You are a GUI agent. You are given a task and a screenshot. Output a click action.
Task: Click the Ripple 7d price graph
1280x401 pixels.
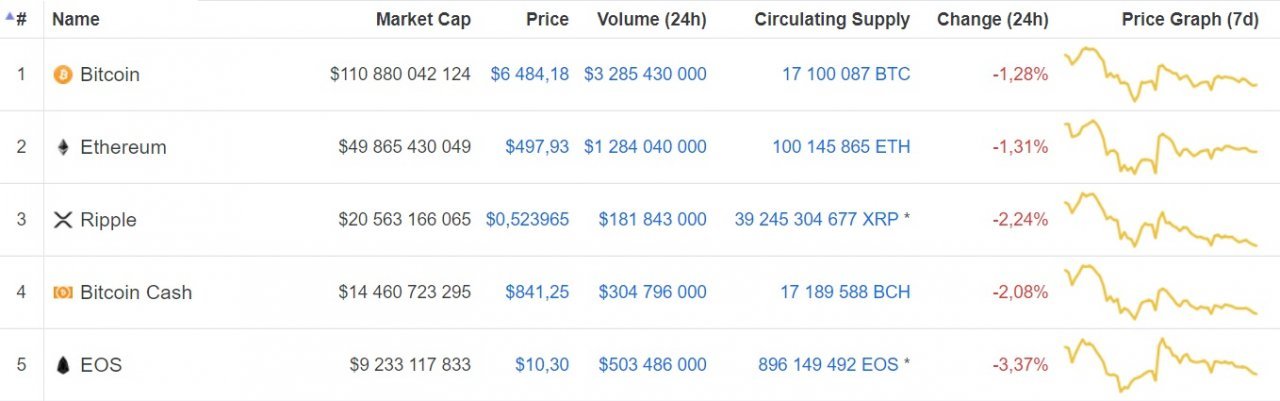point(1160,220)
